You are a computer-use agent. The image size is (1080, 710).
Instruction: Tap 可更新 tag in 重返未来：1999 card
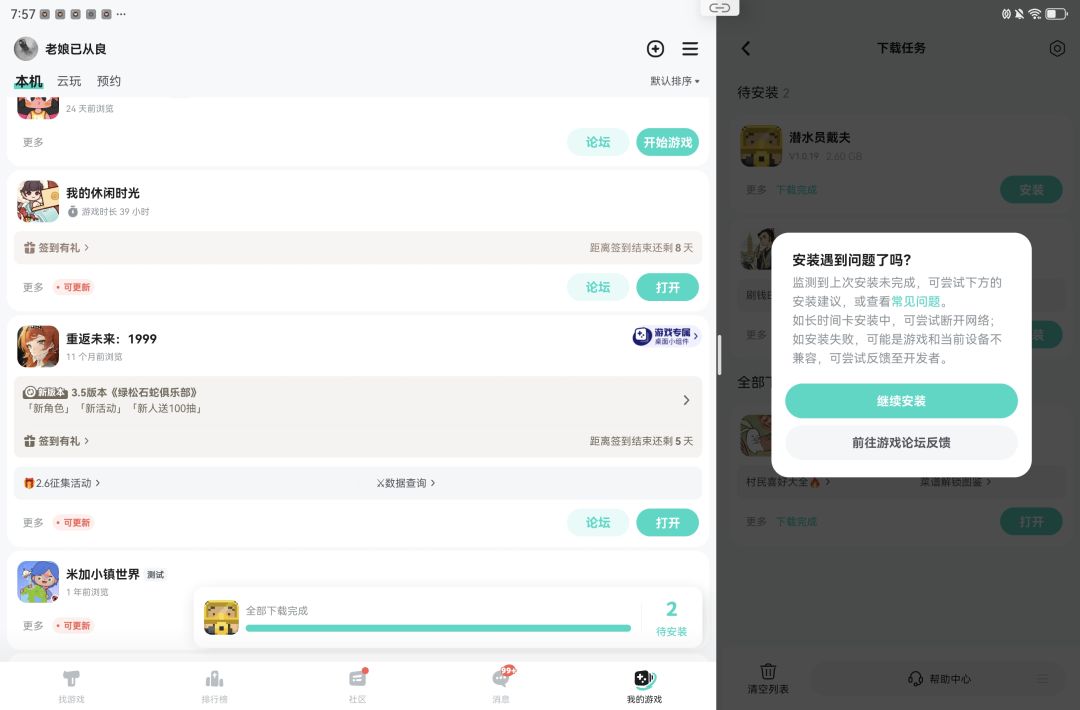click(x=74, y=523)
